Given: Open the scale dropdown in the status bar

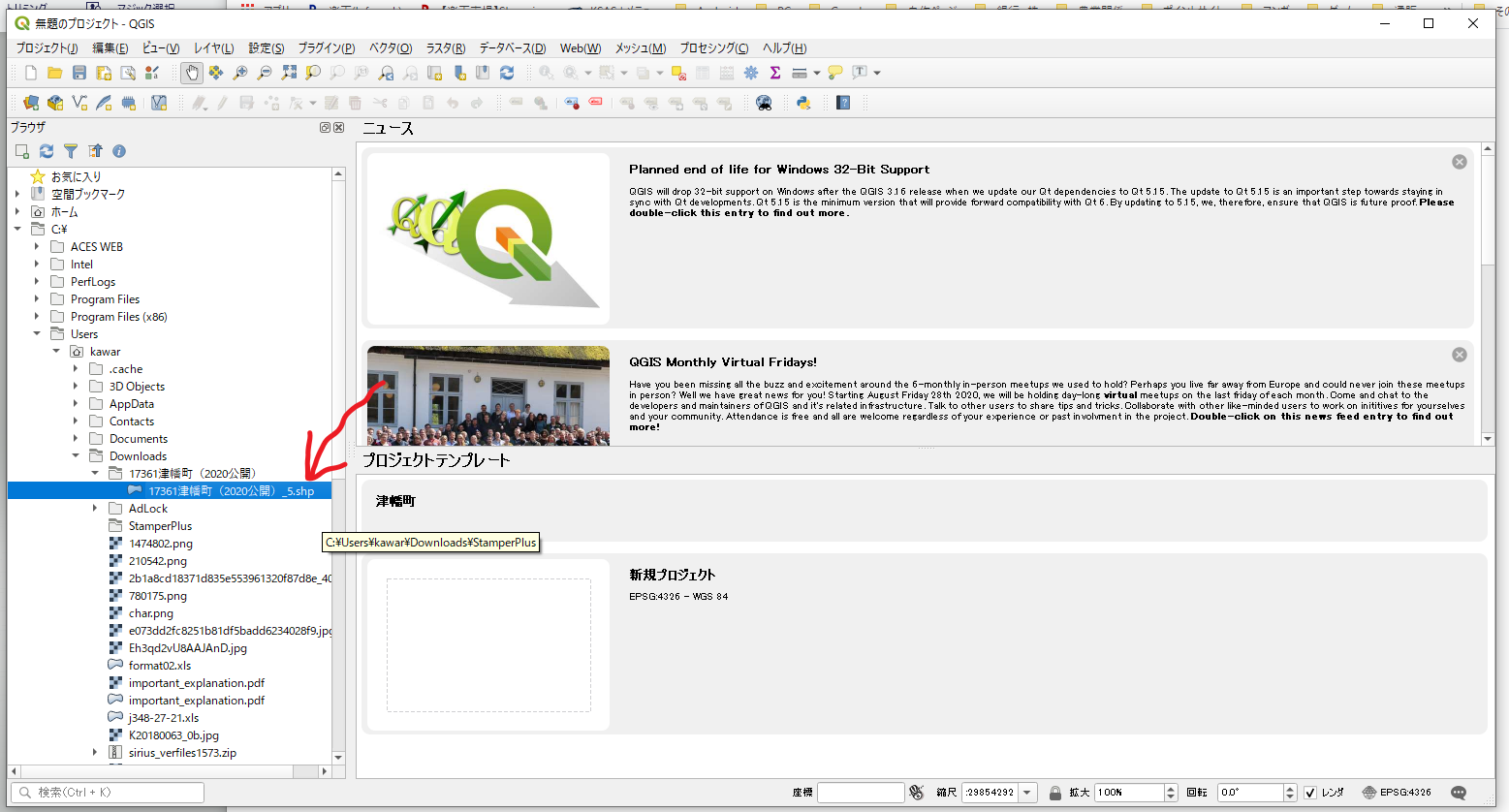Looking at the screenshot, I should click(1028, 793).
